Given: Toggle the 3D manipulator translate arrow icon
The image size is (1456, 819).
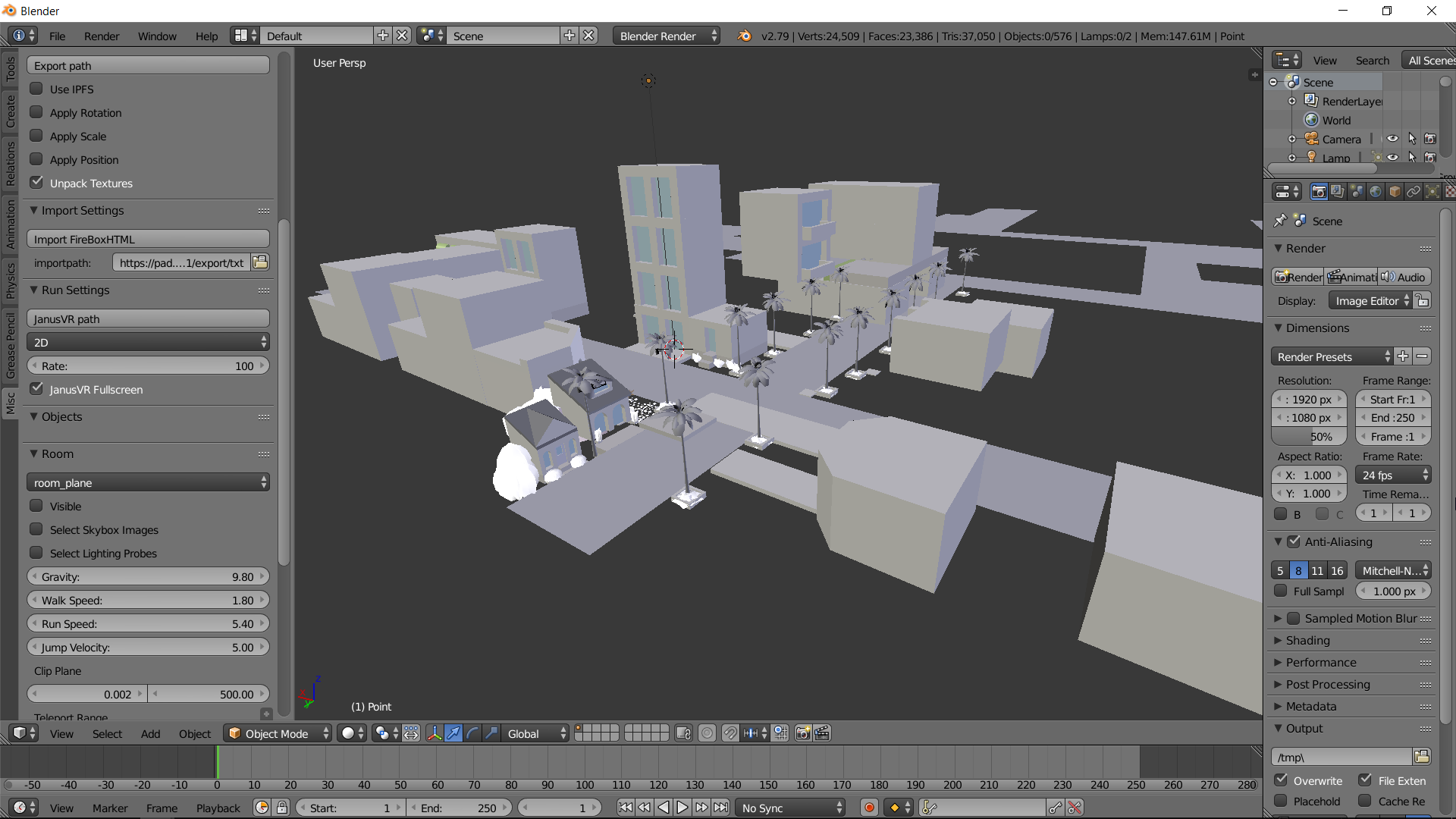Looking at the screenshot, I should click(x=453, y=733).
